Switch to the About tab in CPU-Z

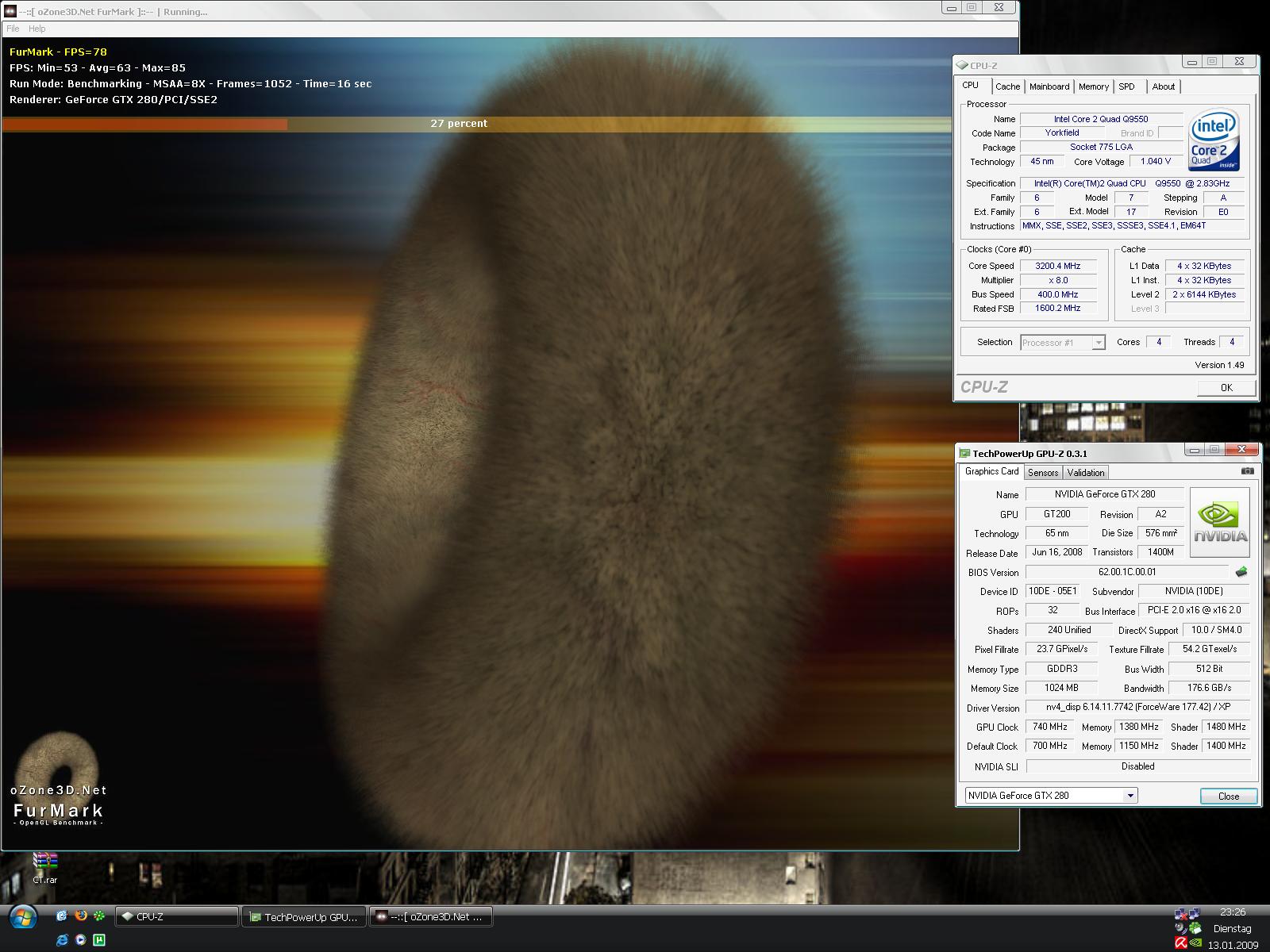pos(1164,86)
